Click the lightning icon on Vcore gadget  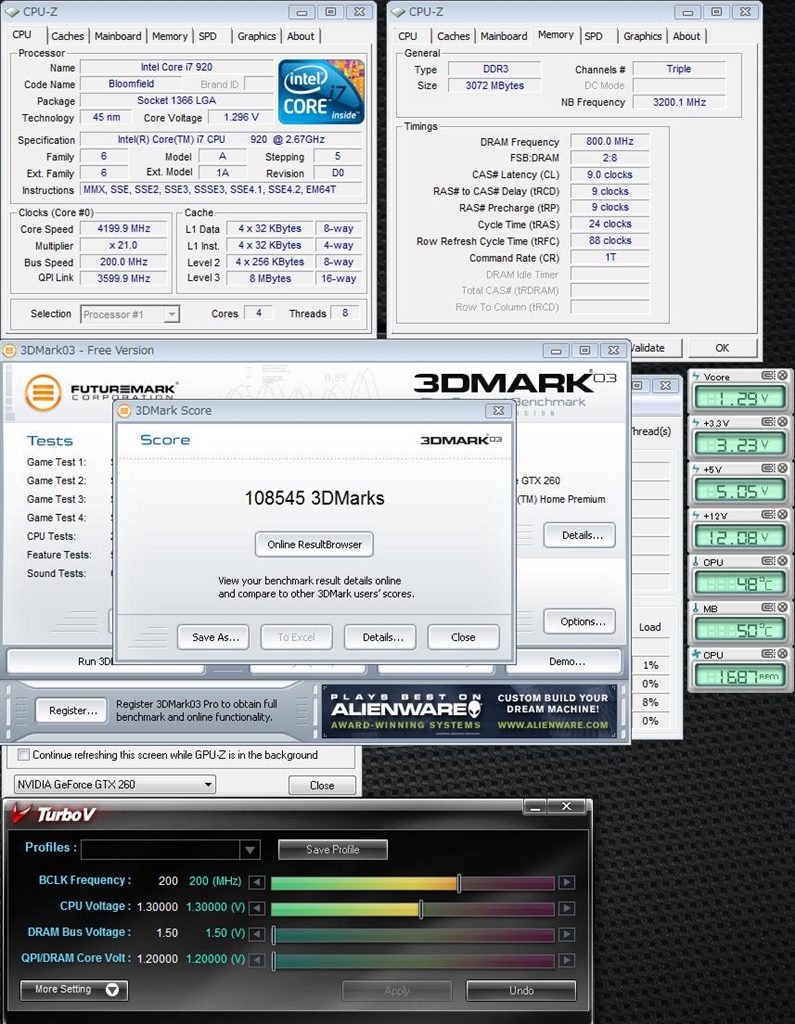(x=696, y=376)
